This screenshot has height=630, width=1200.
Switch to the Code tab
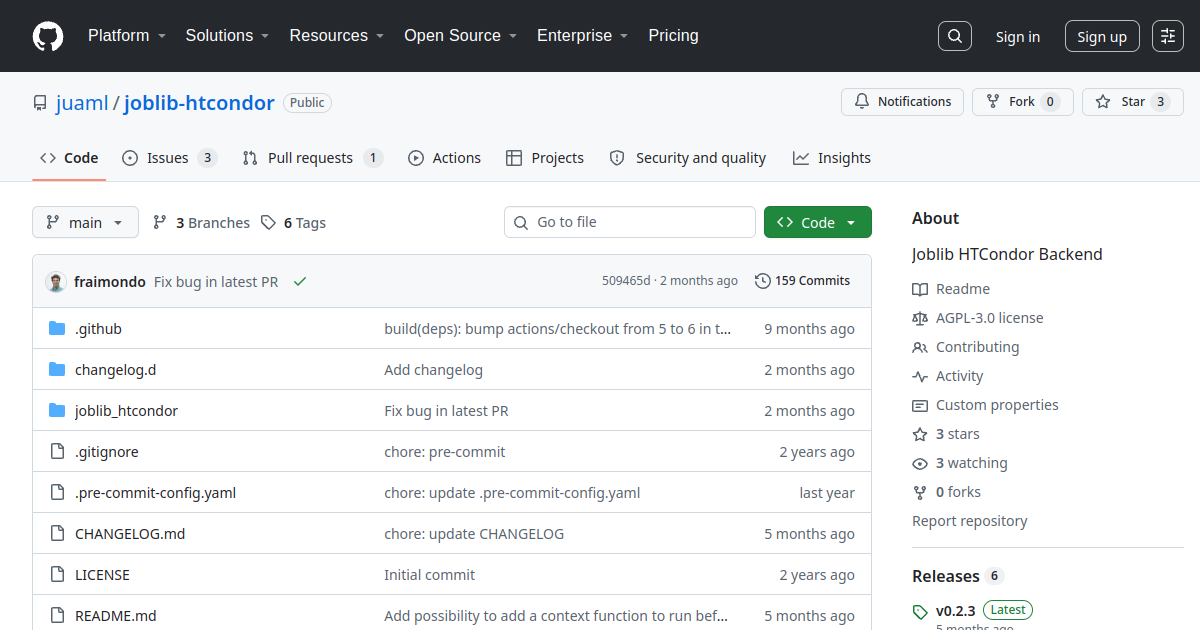[69, 158]
